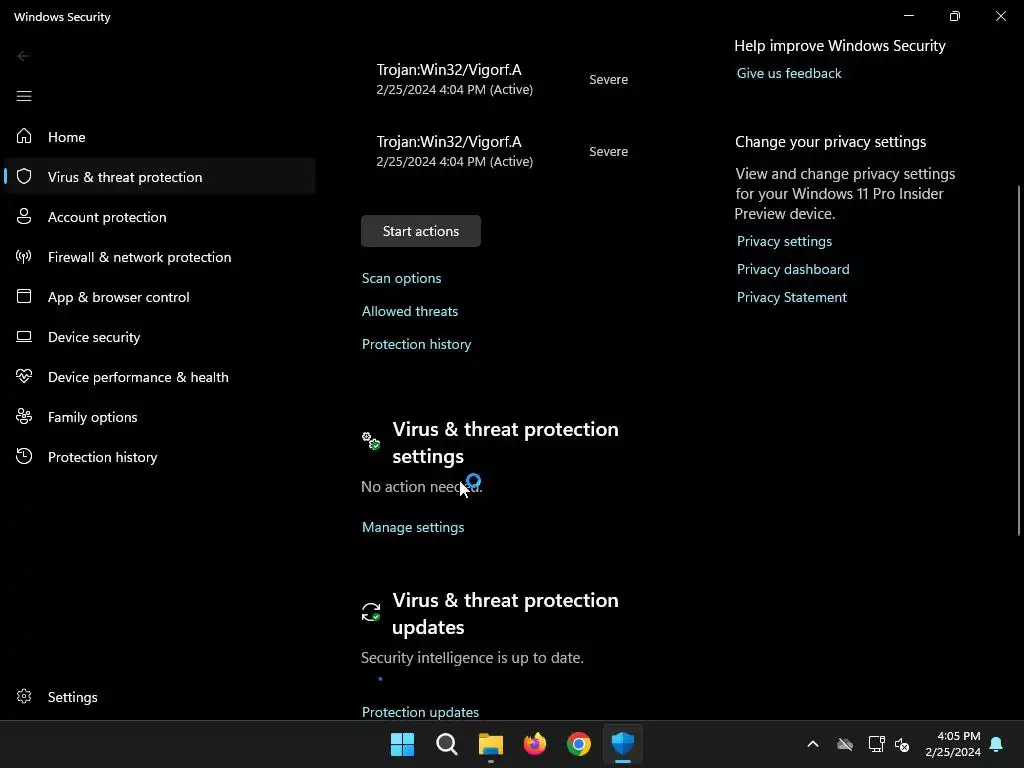Open the notifications bell
The height and width of the screenshot is (768, 1024).
996,744
